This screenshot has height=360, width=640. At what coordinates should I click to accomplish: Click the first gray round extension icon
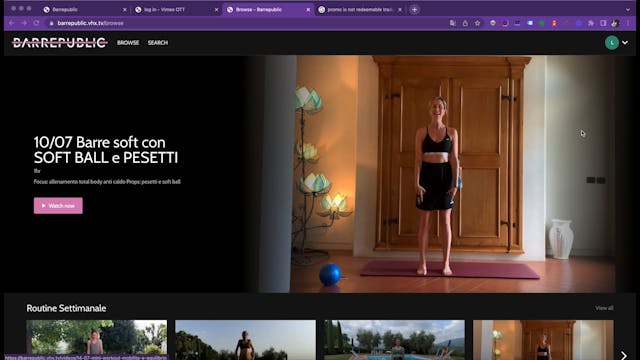pyautogui.click(x=493, y=23)
